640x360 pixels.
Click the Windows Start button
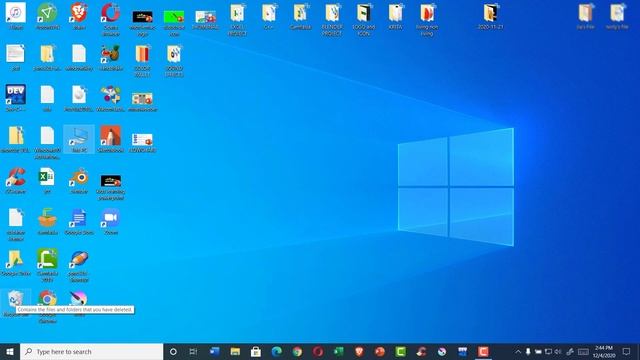tap(10, 351)
